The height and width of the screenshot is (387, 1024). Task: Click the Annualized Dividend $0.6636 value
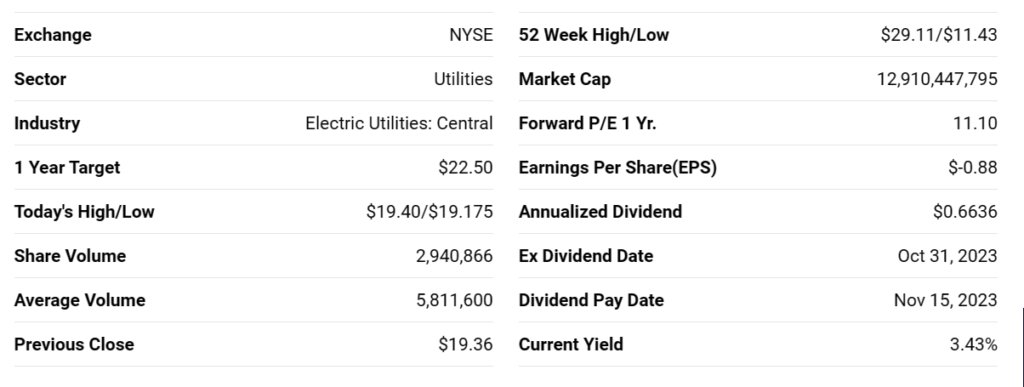(965, 211)
